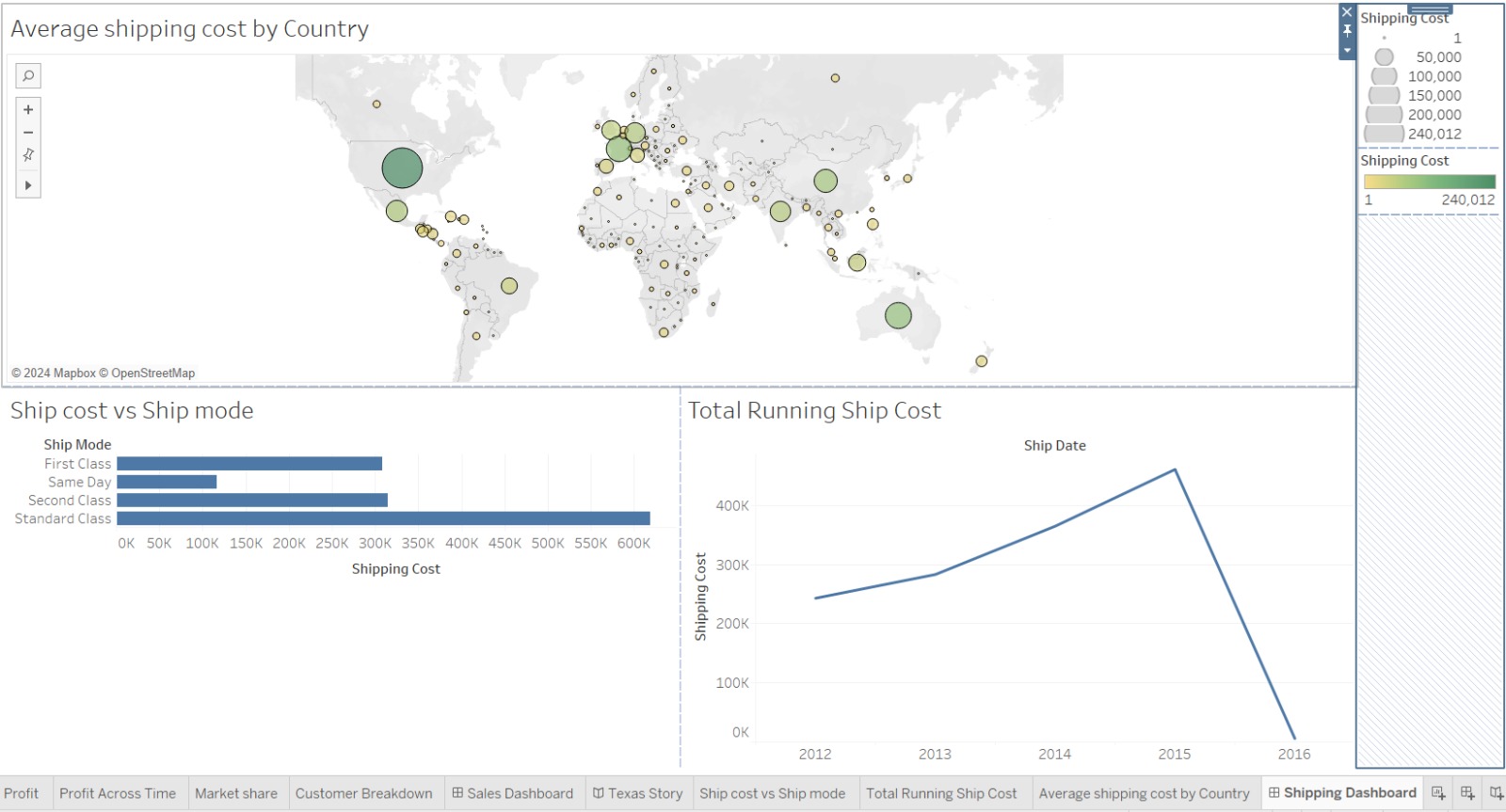Click the New Zealand map bubble
Viewport: 1506px width, 812px height.
point(982,361)
